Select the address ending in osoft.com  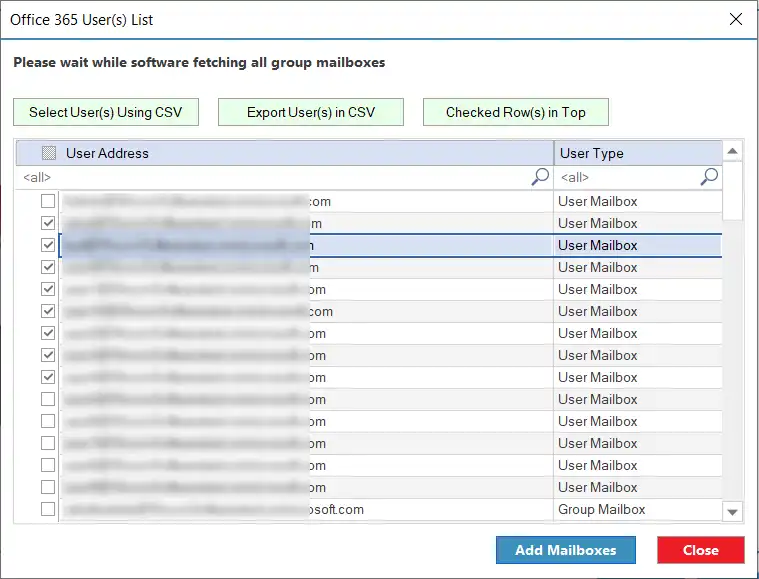306,509
